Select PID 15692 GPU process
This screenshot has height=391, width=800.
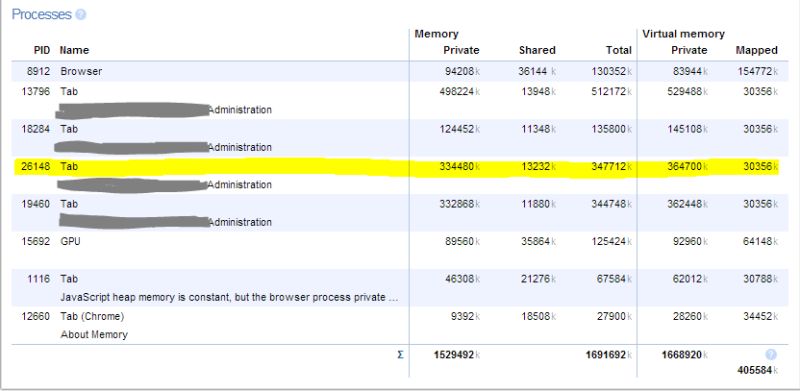[x=36, y=241]
